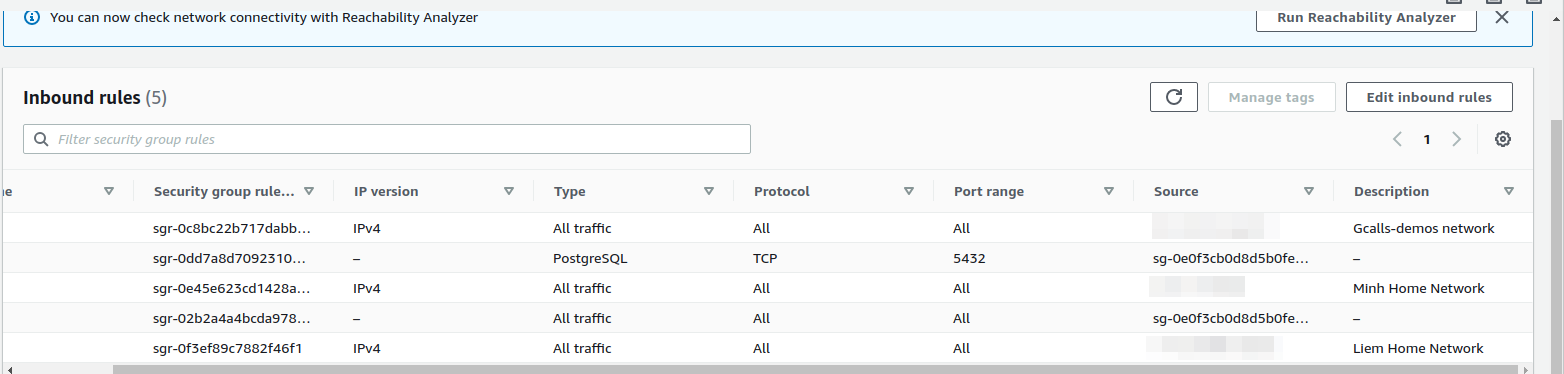Click source sg-0e0f3cb0d8d5b0fe in PostgreSQL row
Viewport: 1564px width, 374px height.
pyautogui.click(x=1231, y=258)
